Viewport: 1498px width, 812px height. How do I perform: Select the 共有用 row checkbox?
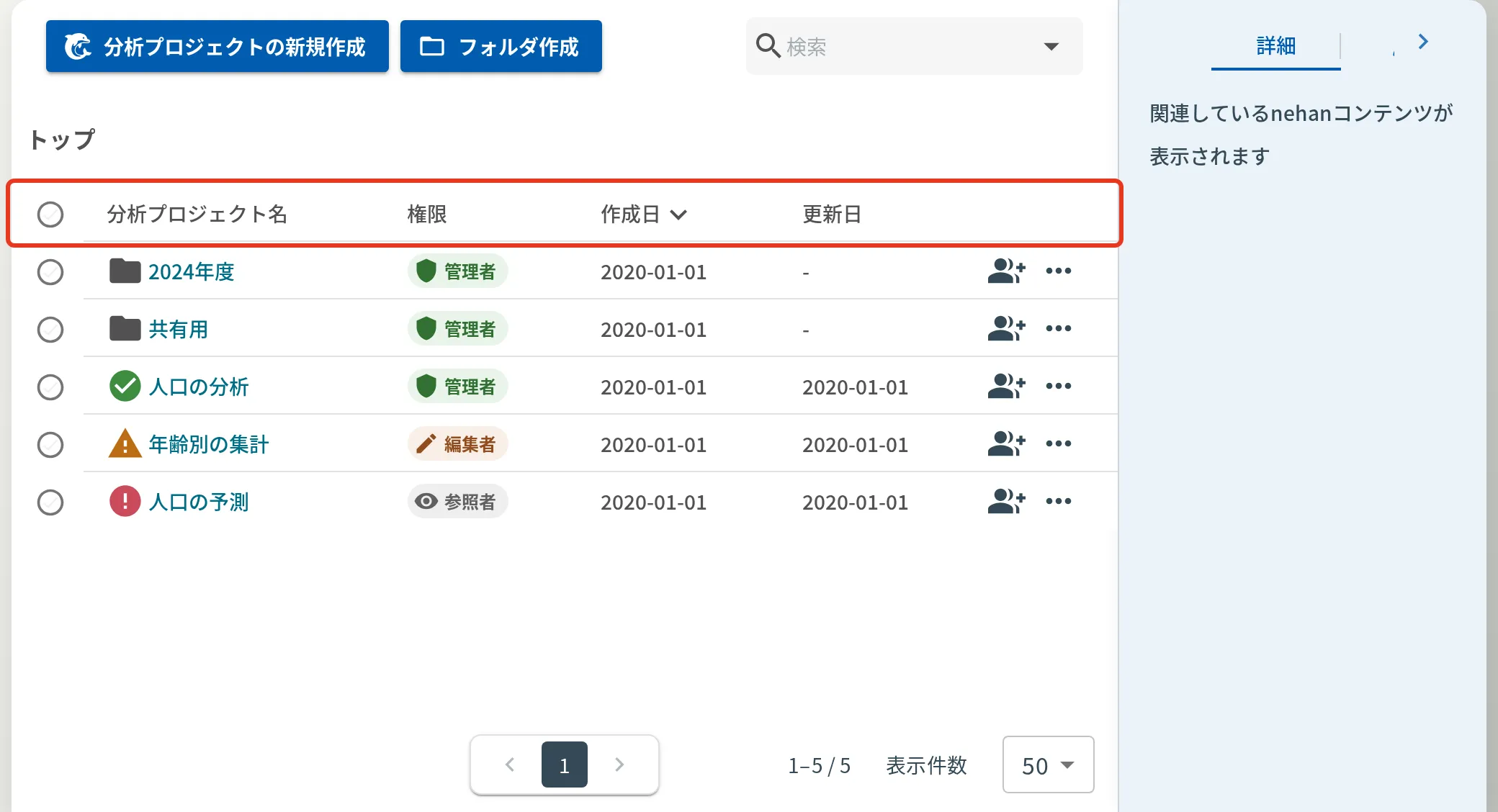[x=50, y=330]
